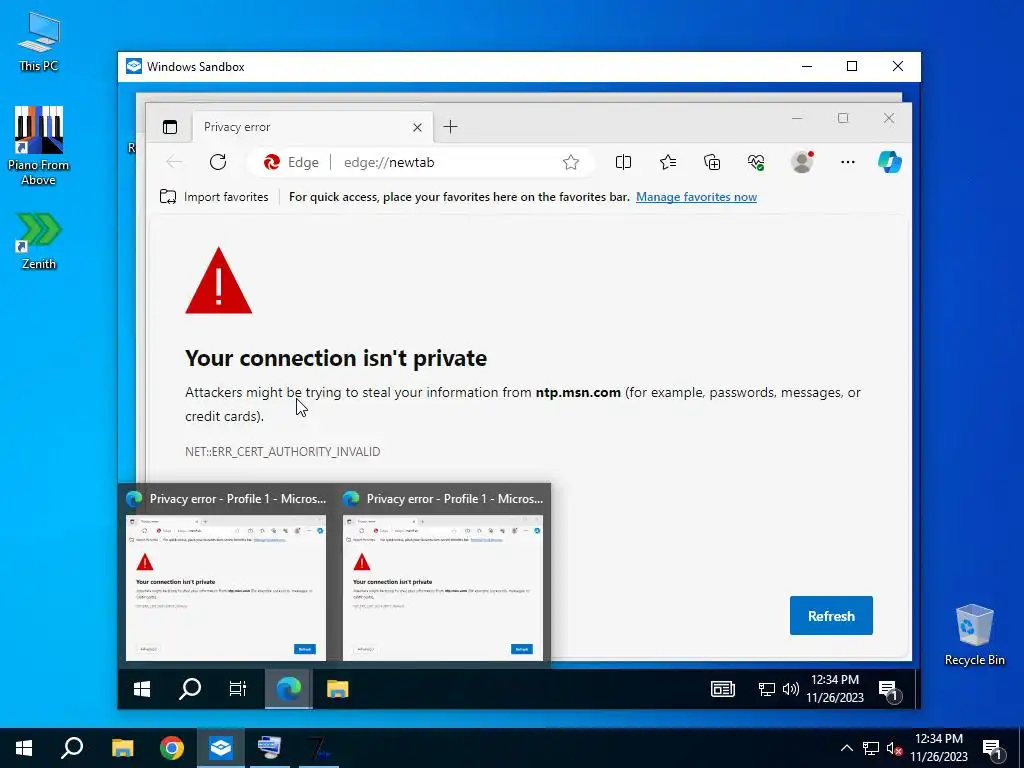Click NET::ERR_CERT_AUTHORITY_INVALID error code text
The width and height of the screenshot is (1024, 768).
click(283, 451)
